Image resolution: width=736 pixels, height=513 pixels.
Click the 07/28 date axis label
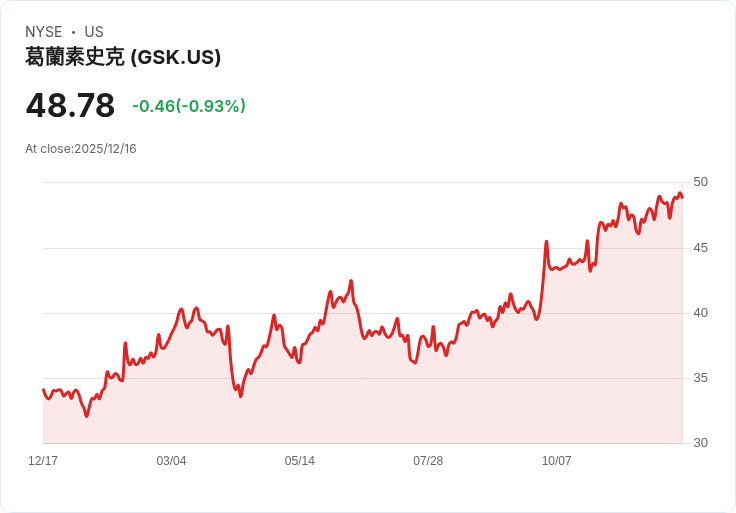428,461
